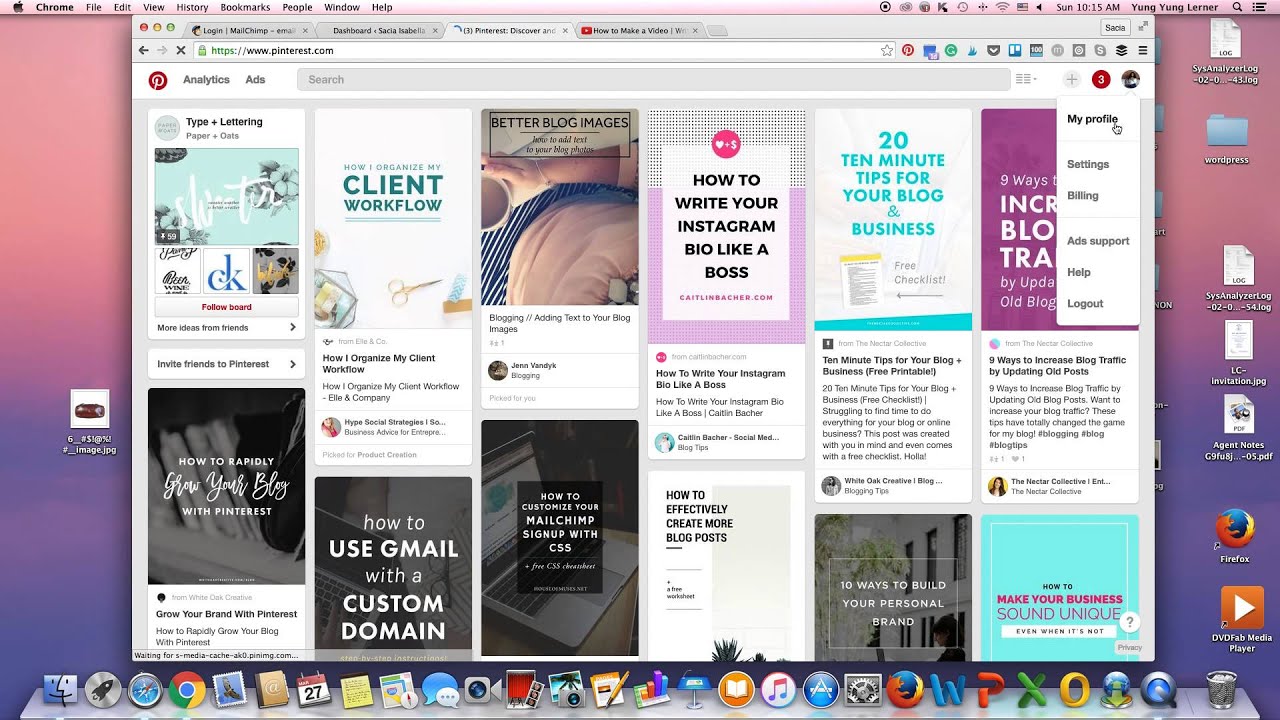Open the notifications badge showing 3
Image resolution: width=1280 pixels, height=720 pixels.
pyautogui.click(x=1101, y=80)
